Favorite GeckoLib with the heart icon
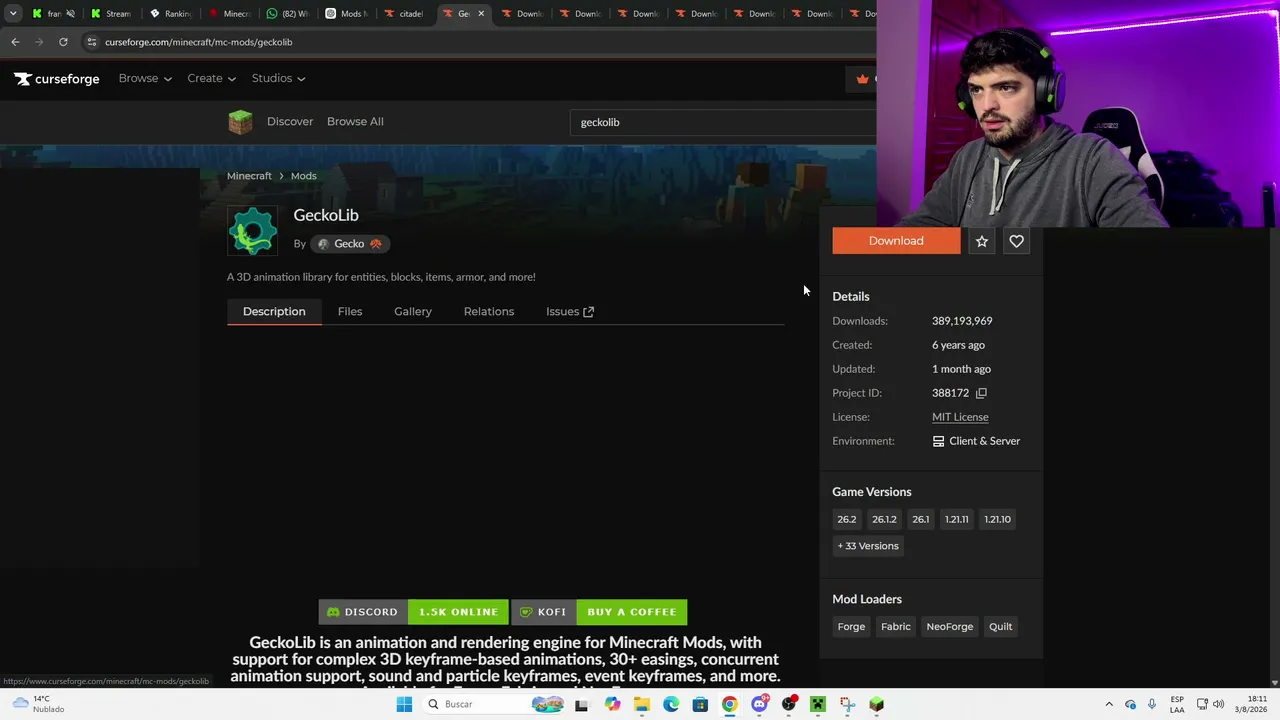Viewport: 1280px width, 720px height. click(x=1016, y=241)
